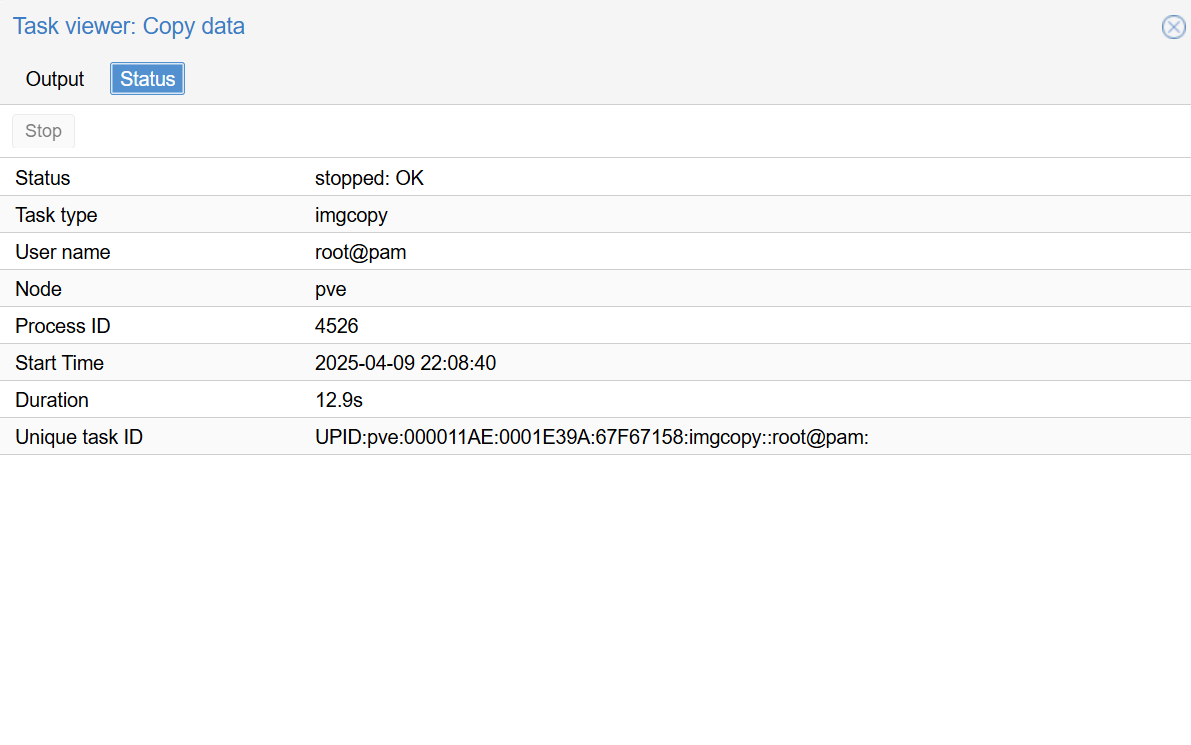Click the start time 2025-04-09 22:08:40
1191x745 pixels.
405,364
